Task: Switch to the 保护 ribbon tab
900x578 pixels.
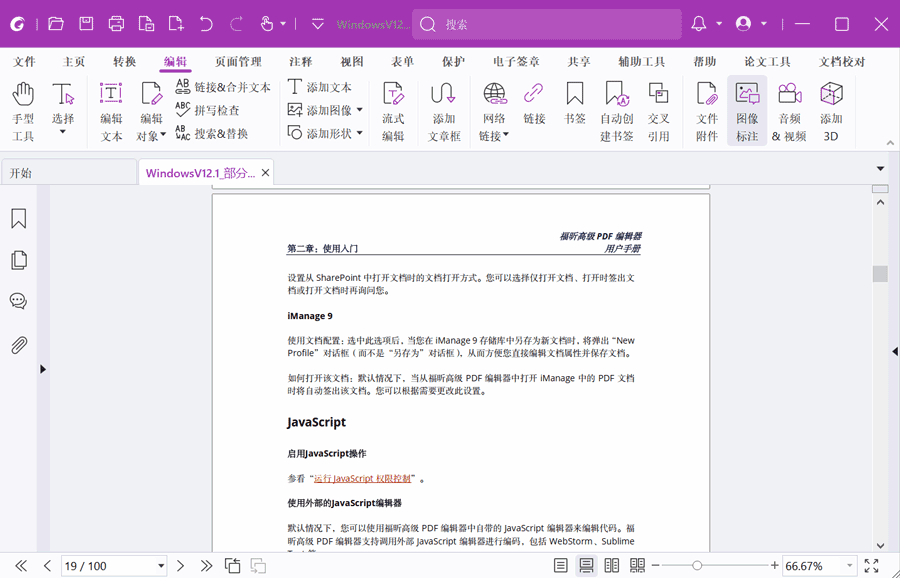Action: pos(453,61)
